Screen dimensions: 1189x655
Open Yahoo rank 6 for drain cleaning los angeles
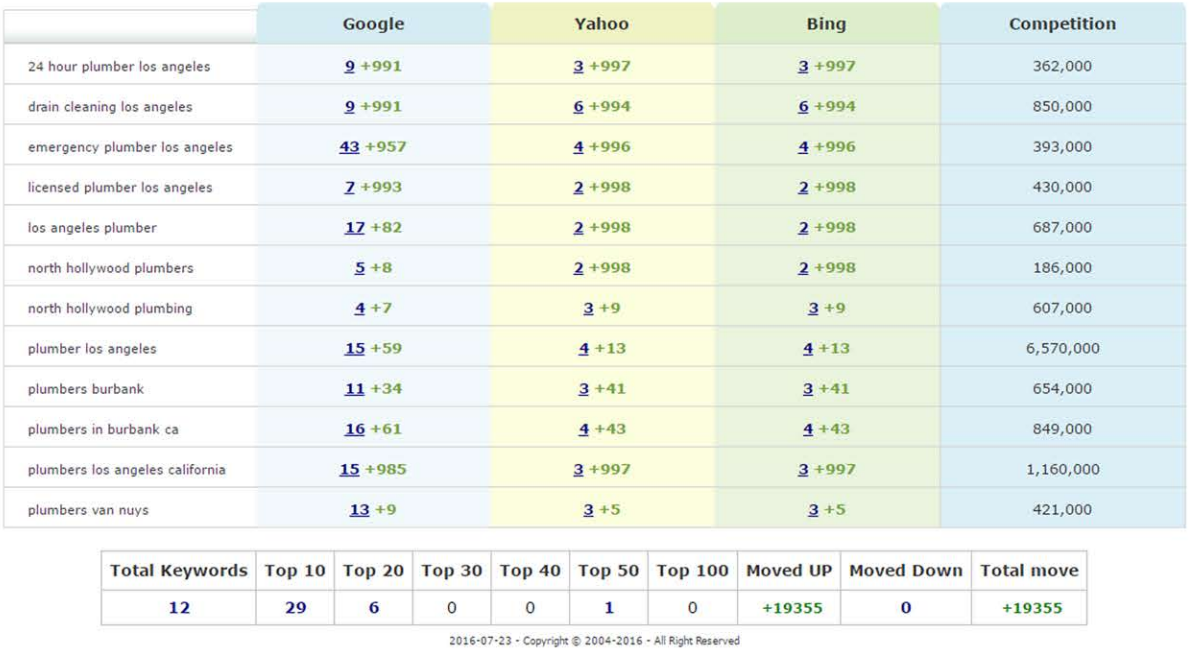point(579,106)
